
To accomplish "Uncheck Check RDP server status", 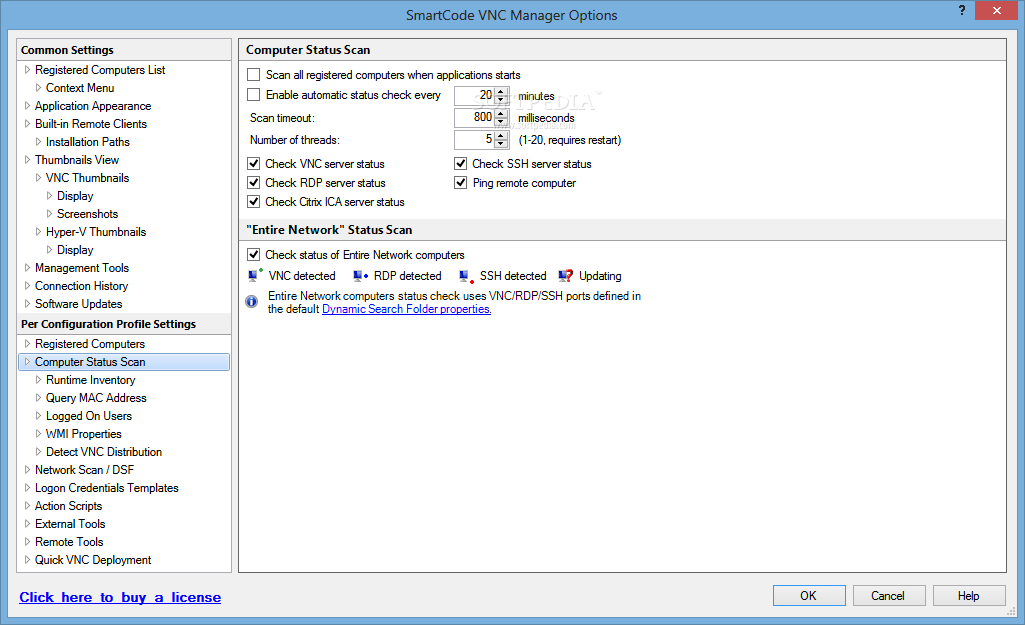I will [x=254, y=182].
